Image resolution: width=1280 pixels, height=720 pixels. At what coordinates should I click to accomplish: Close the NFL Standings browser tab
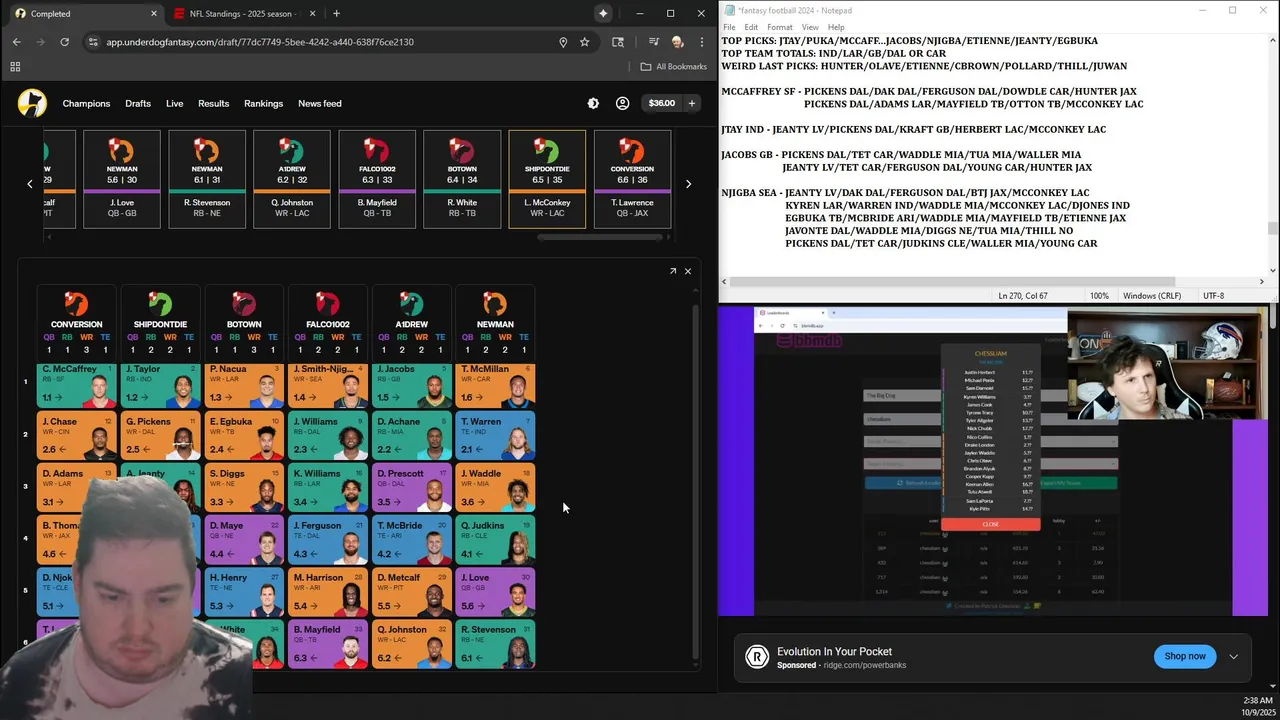click(313, 13)
